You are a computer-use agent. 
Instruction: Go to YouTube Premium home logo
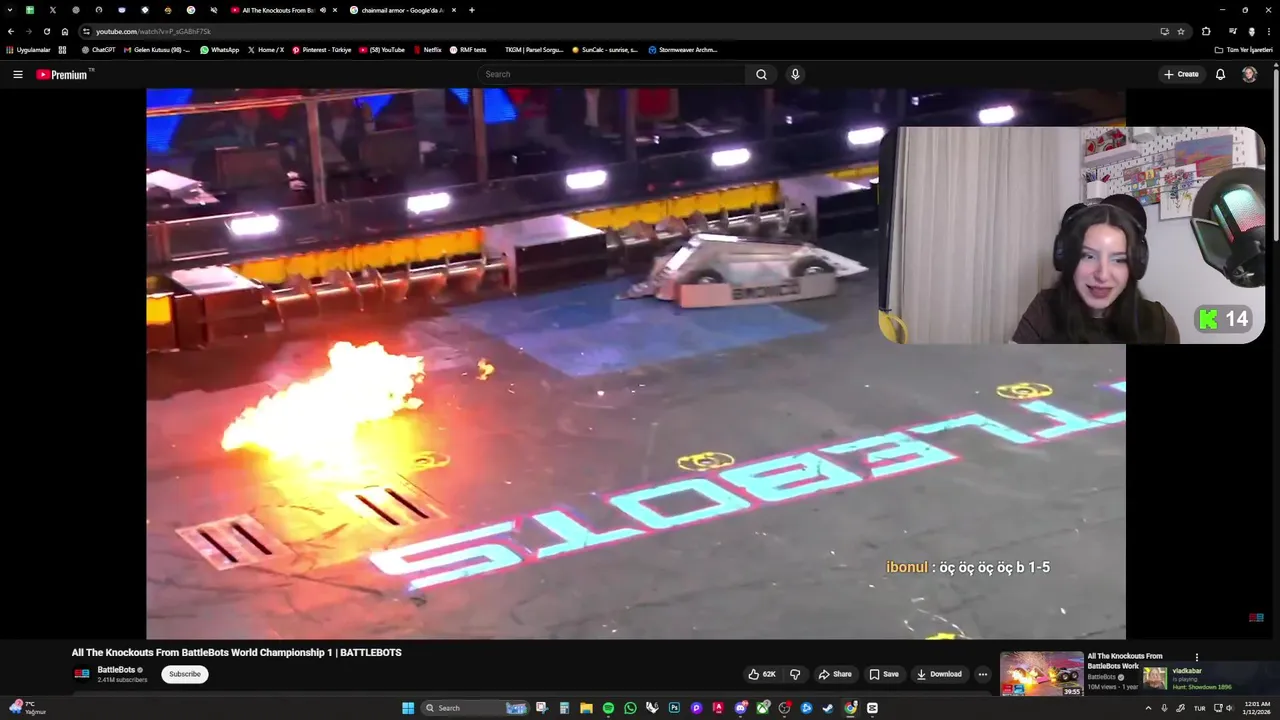[x=62, y=74]
